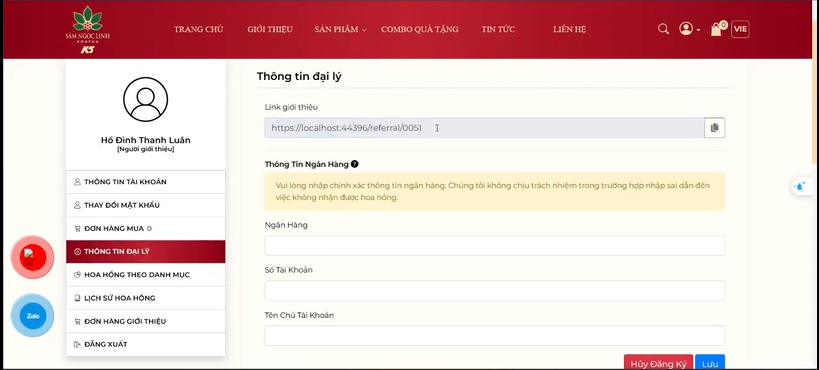The image size is (819, 370).
Task: Copy the referral link with clipboard icon
Action: [x=715, y=128]
